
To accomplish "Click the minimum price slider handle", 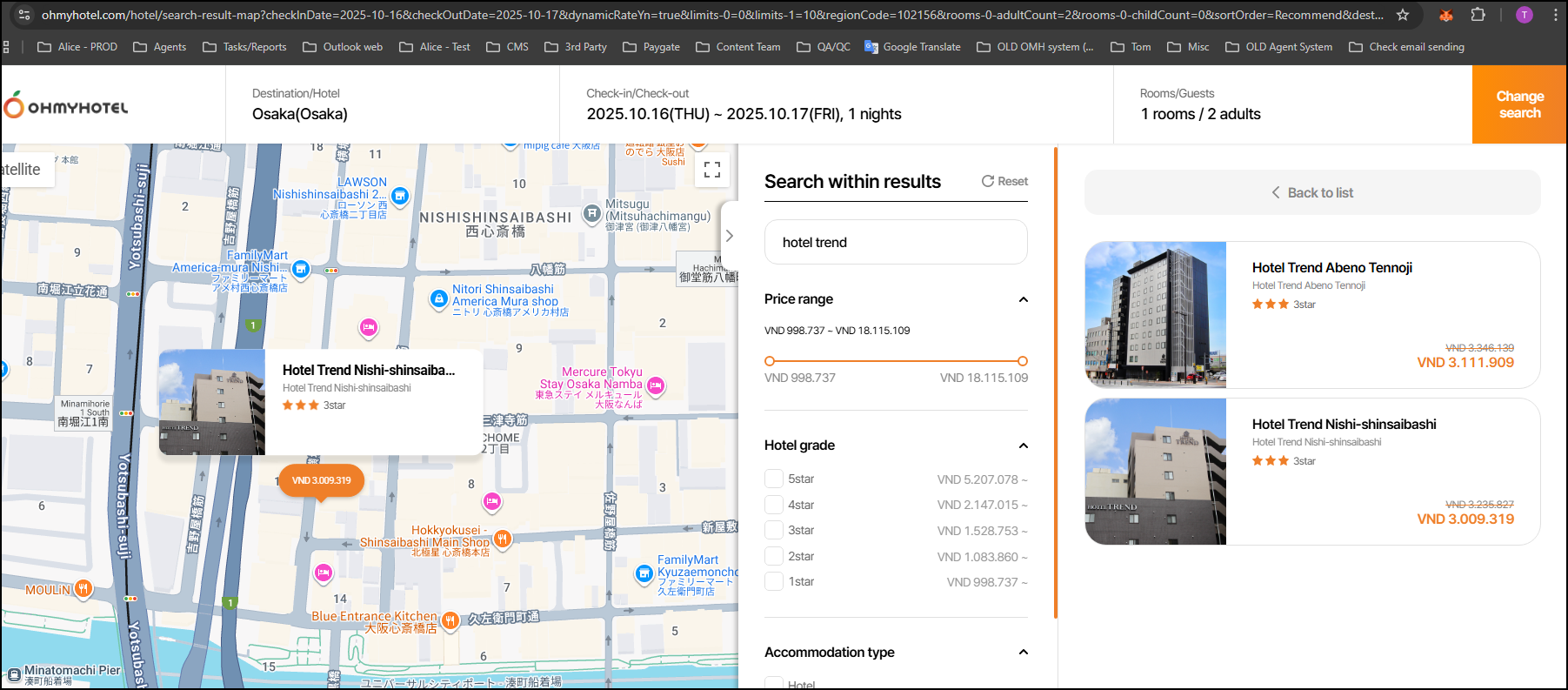I will pos(770,361).
